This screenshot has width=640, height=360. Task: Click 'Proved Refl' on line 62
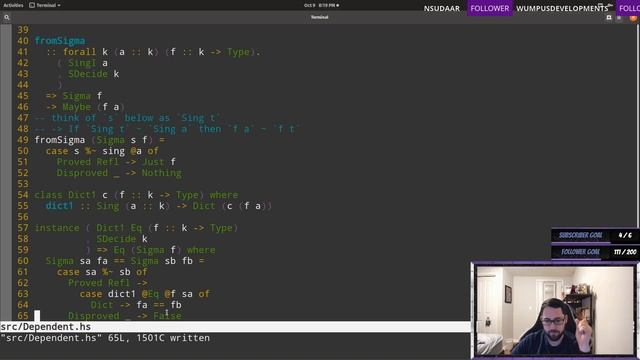99,283
